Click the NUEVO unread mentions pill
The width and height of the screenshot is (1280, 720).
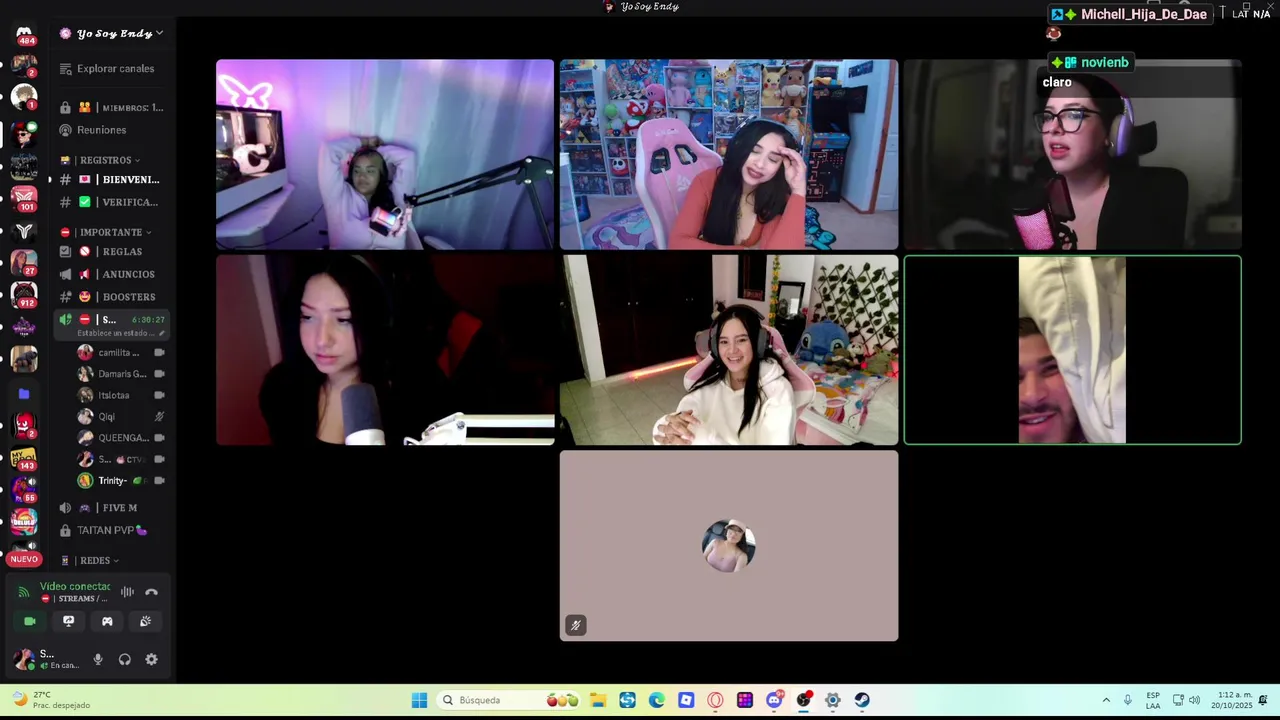(24, 559)
